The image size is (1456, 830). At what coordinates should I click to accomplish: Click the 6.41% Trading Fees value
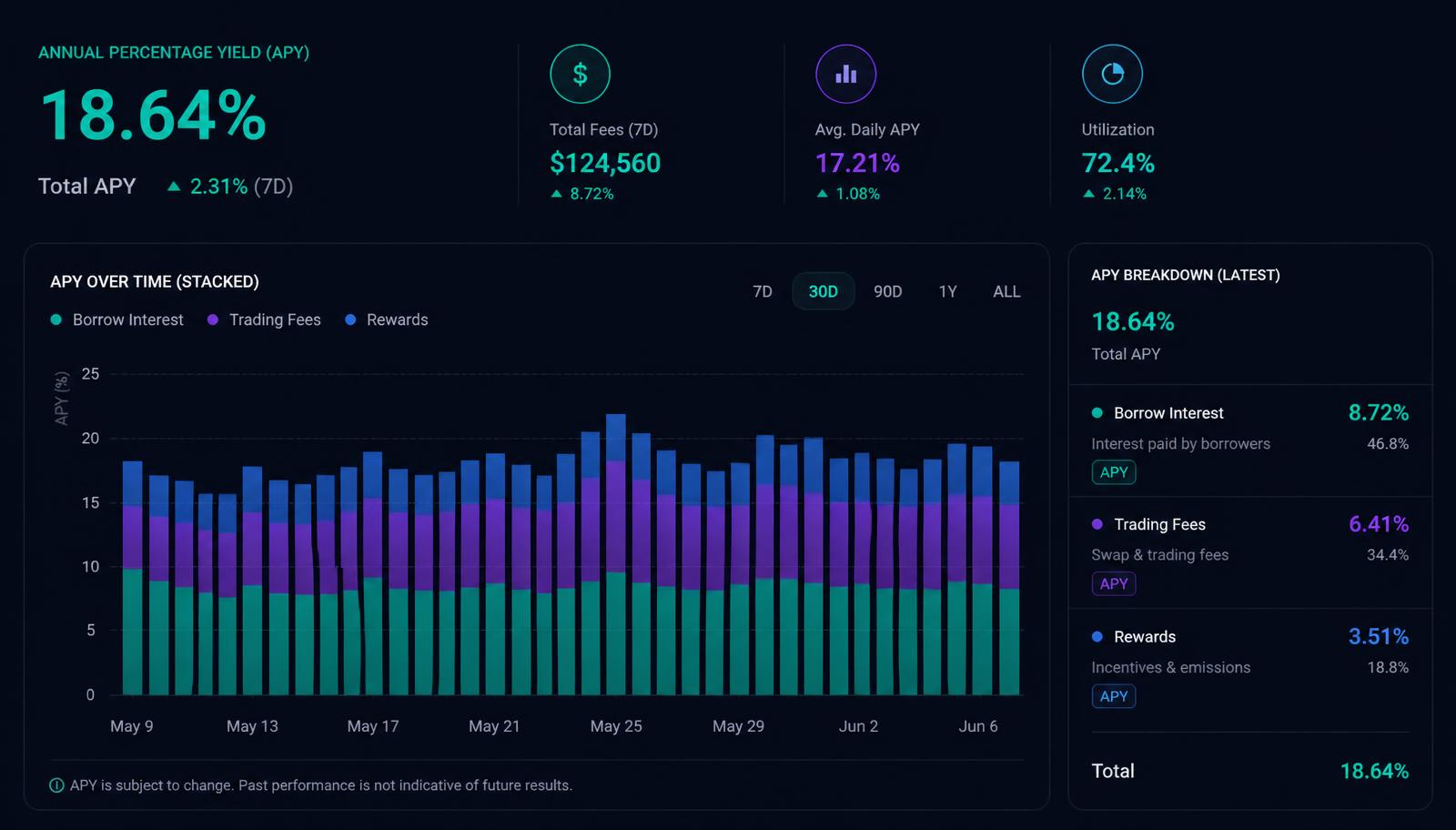point(1379,524)
